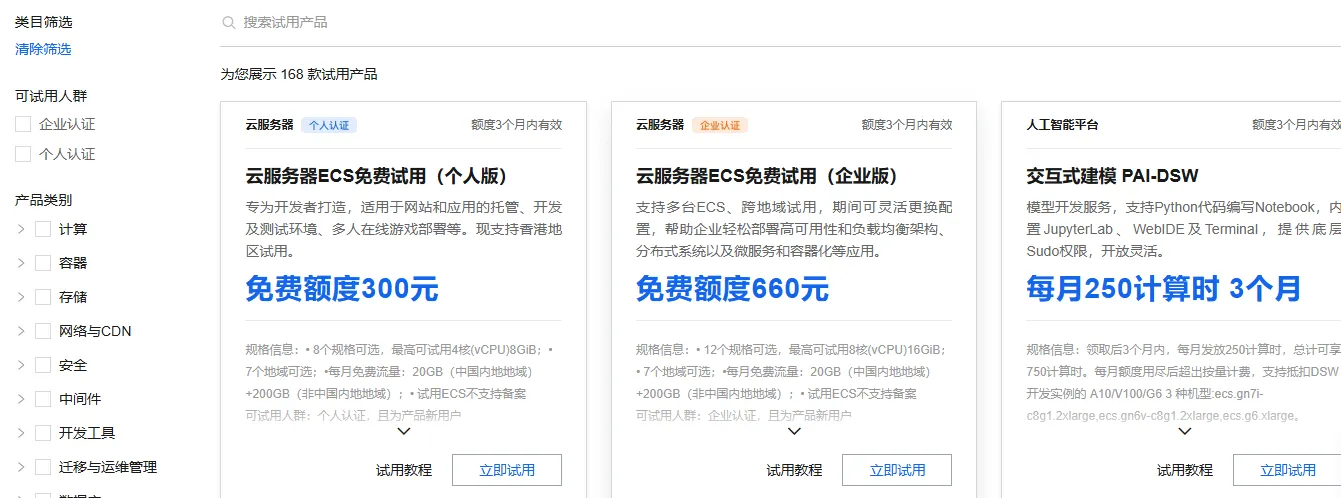The height and width of the screenshot is (498, 1341).
Task: Click the blue 个人认证 tag badge
Action: click(x=329, y=125)
